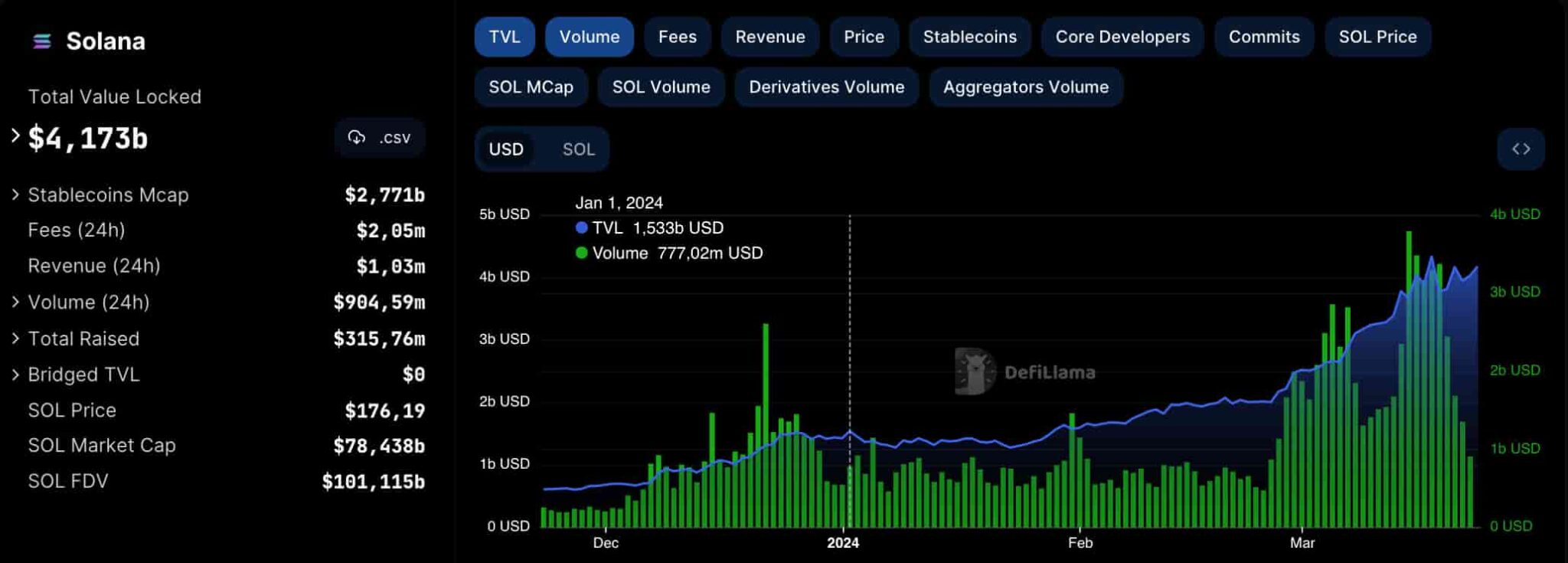Click the DefiLlama watermark logo

tap(975, 372)
